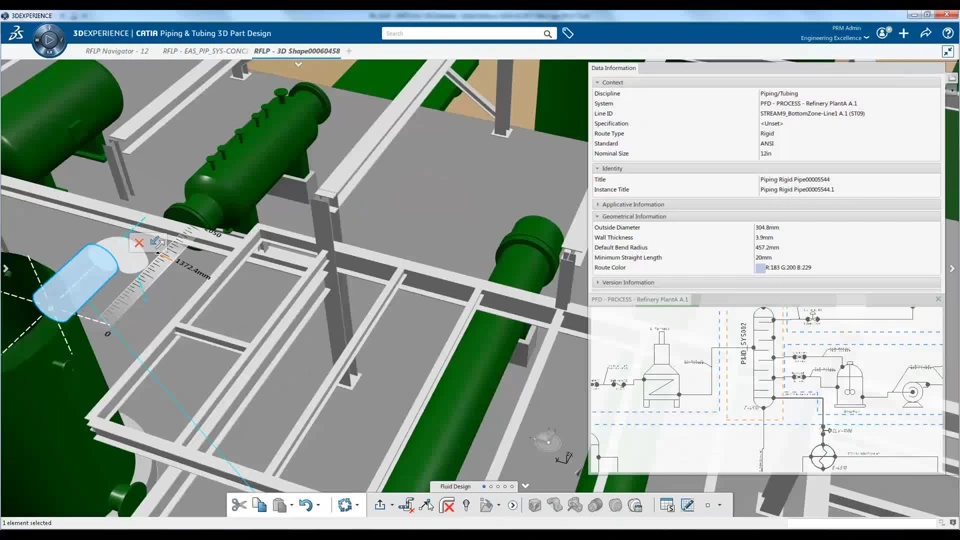960x540 pixels.
Task: Click the Paste clipboard icon
Action: 280,505
